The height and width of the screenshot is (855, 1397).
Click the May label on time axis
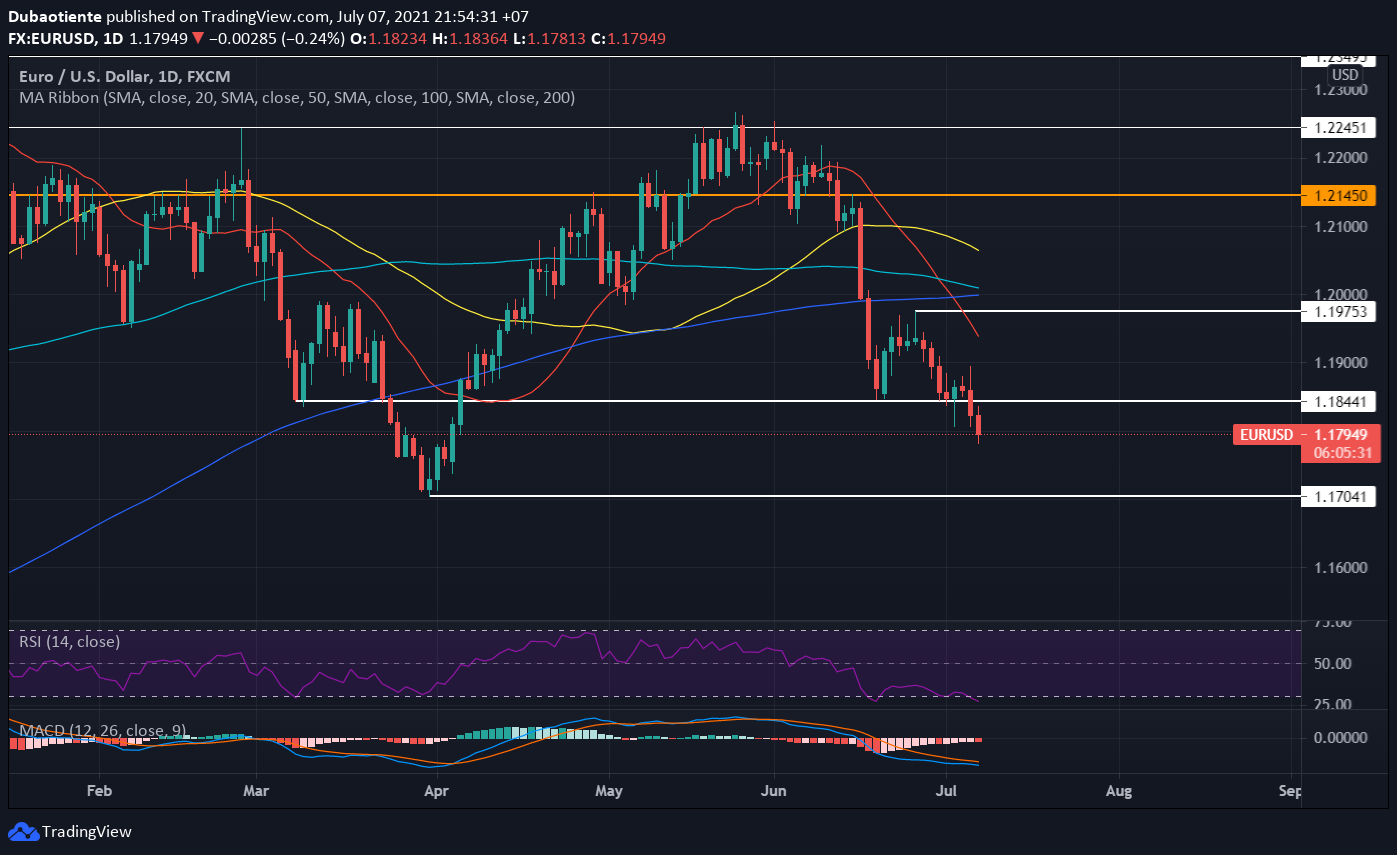pos(608,790)
